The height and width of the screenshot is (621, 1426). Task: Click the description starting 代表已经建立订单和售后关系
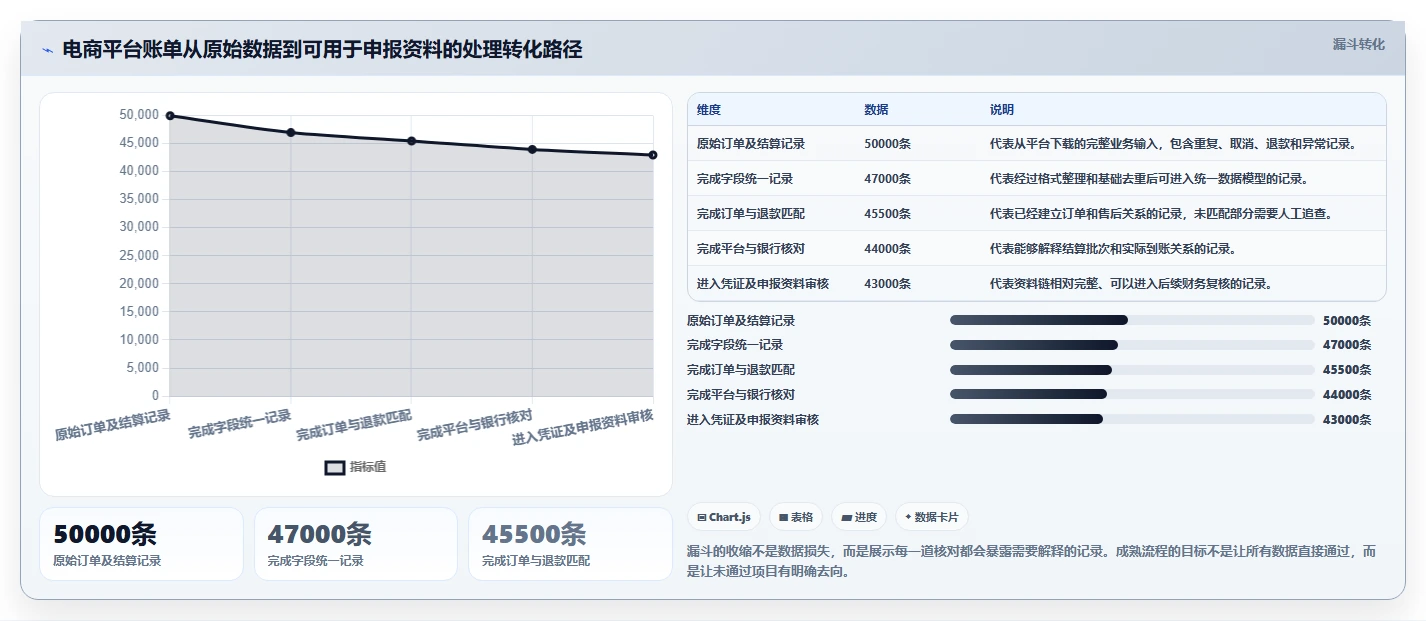[x=1161, y=214]
